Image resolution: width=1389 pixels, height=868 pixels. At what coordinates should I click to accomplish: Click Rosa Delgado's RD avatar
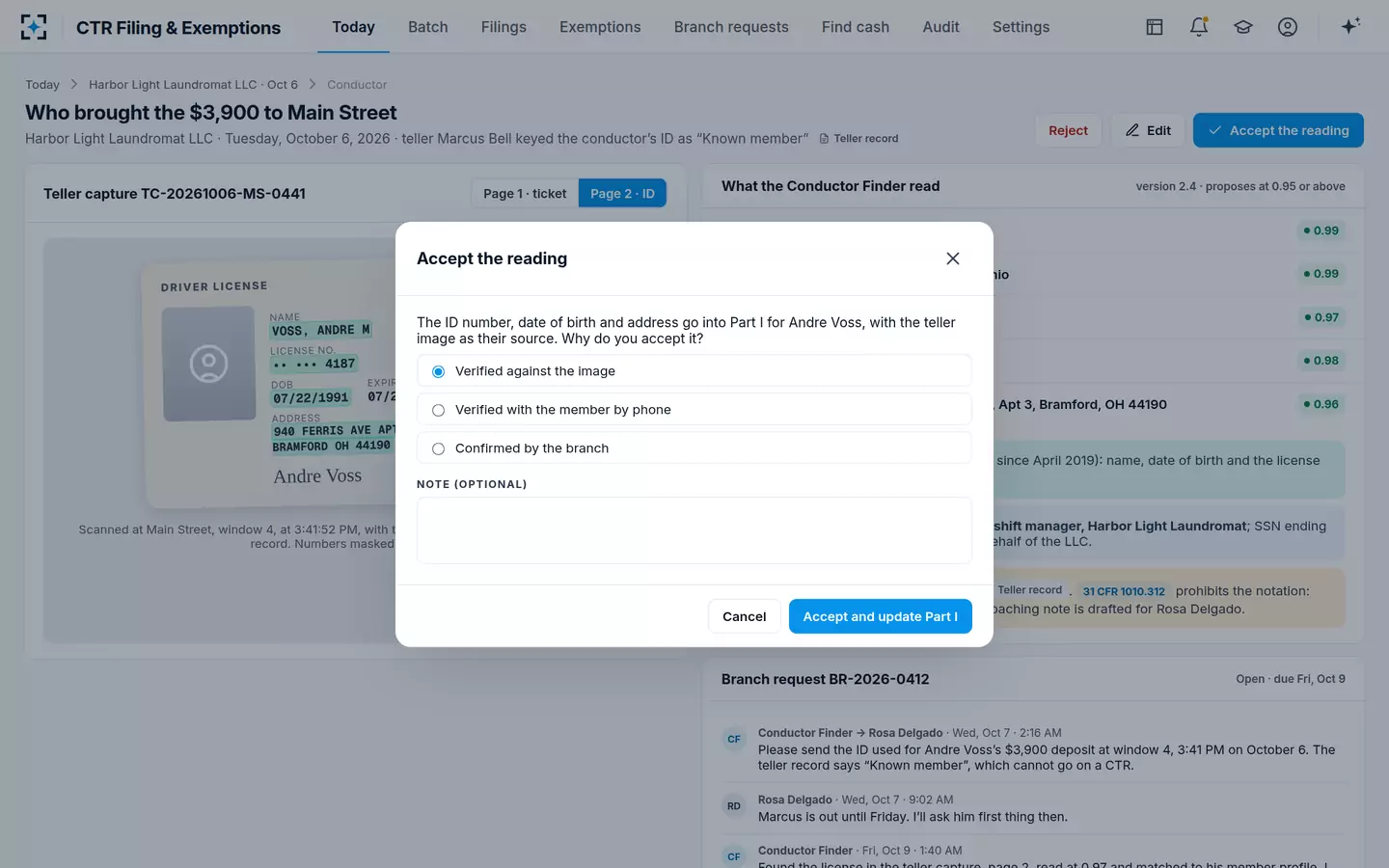point(734,806)
